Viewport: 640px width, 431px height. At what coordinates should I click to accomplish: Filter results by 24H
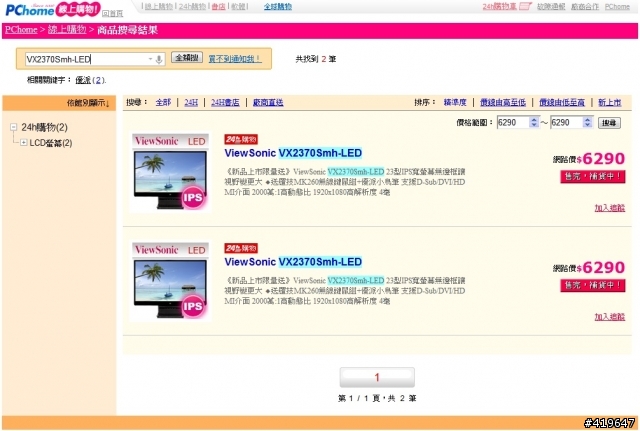191,102
